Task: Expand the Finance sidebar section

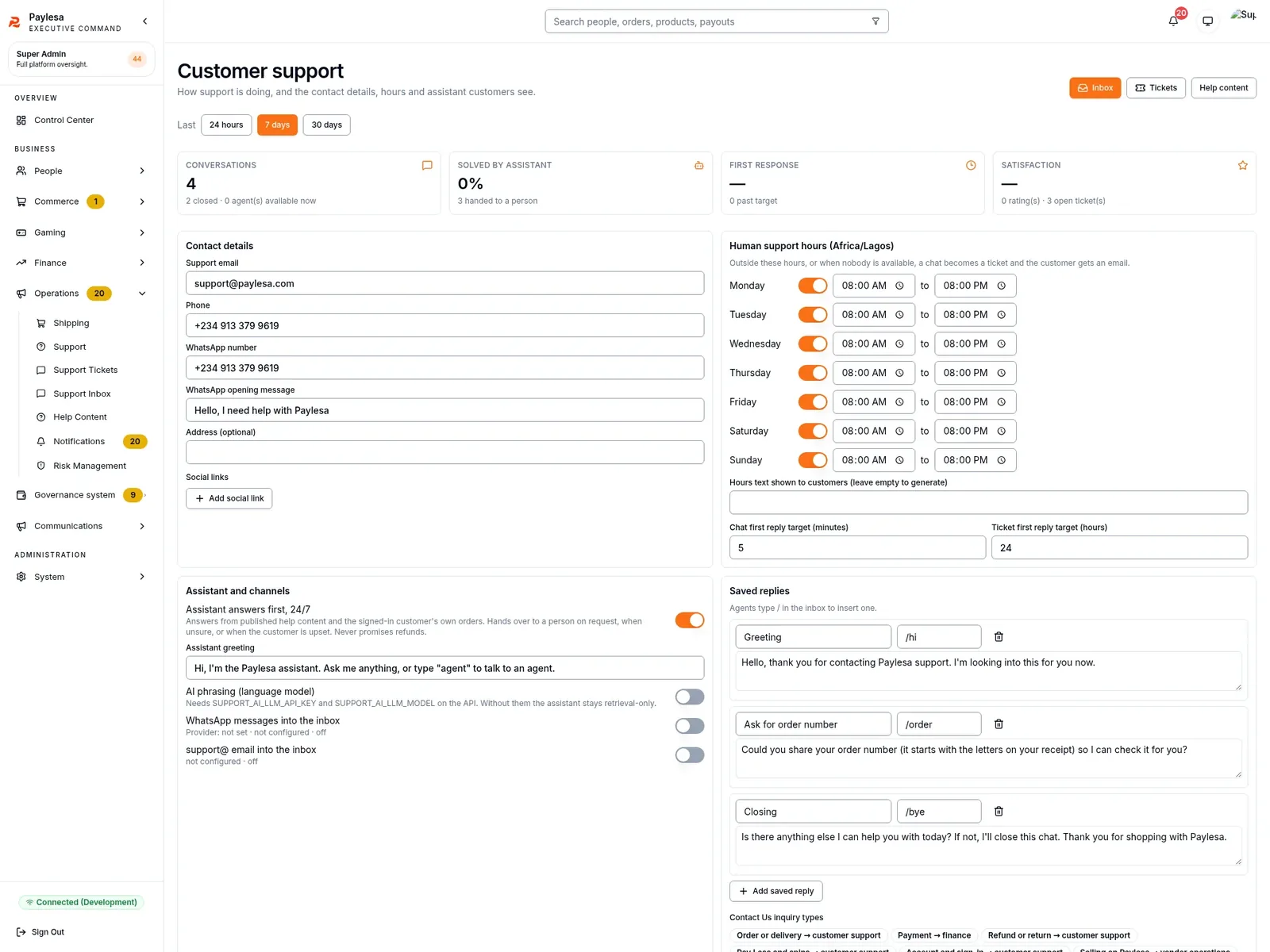Action: pyautogui.click(x=82, y=263)
